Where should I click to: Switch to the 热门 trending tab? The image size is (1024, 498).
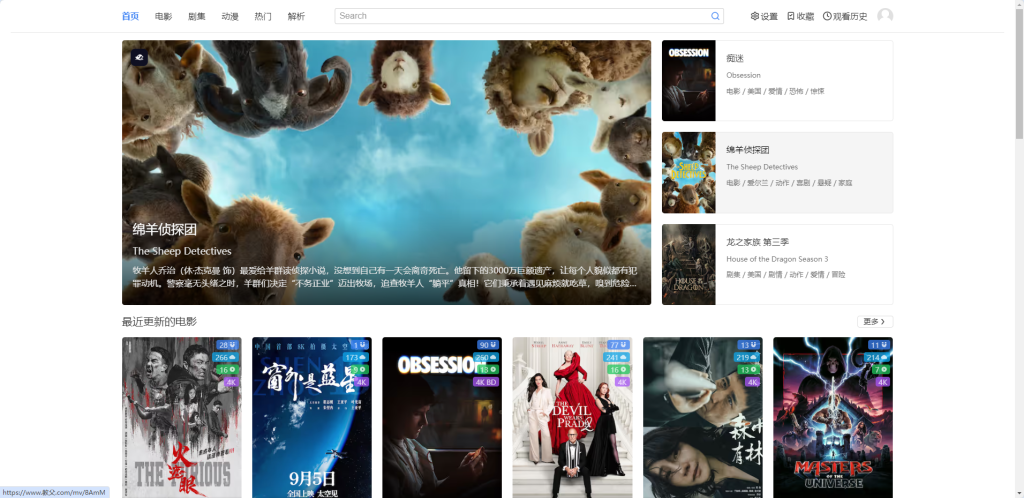pyautogui.click(x=263, y=16)
